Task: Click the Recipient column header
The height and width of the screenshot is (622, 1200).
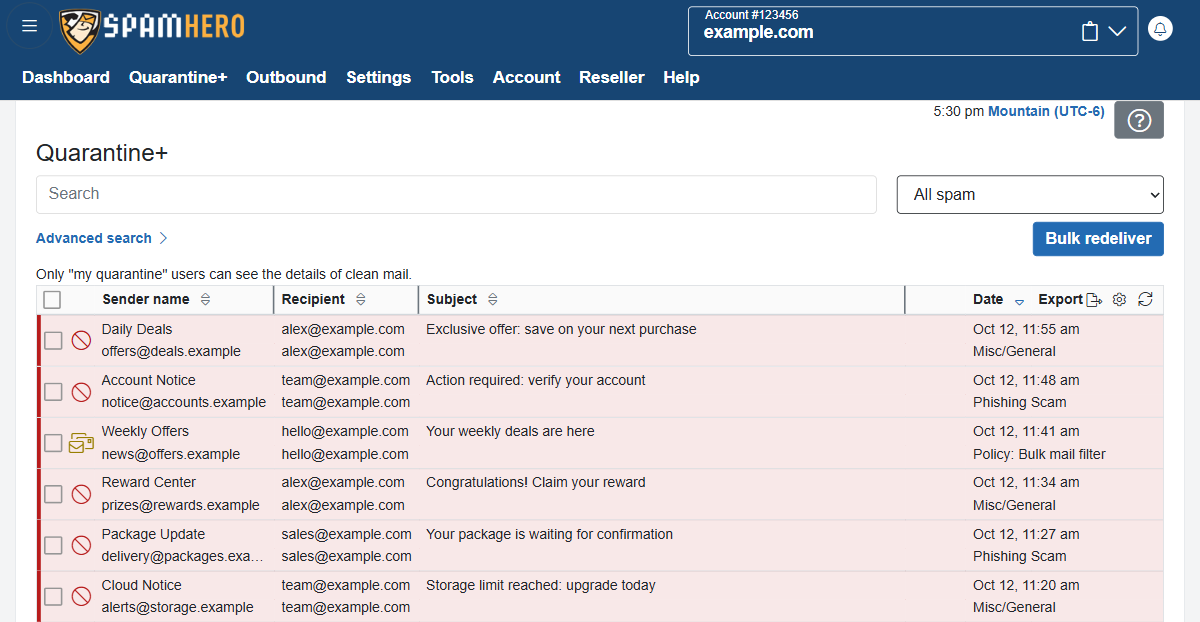Action: [313, 299]
